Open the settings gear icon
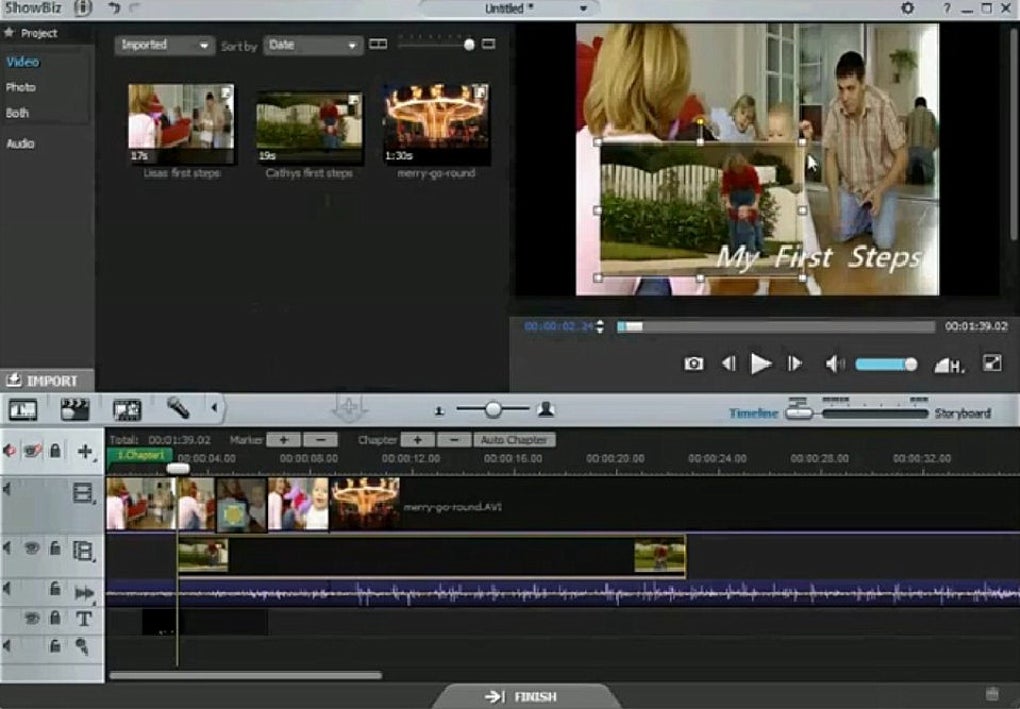 [x=907, y=8]
